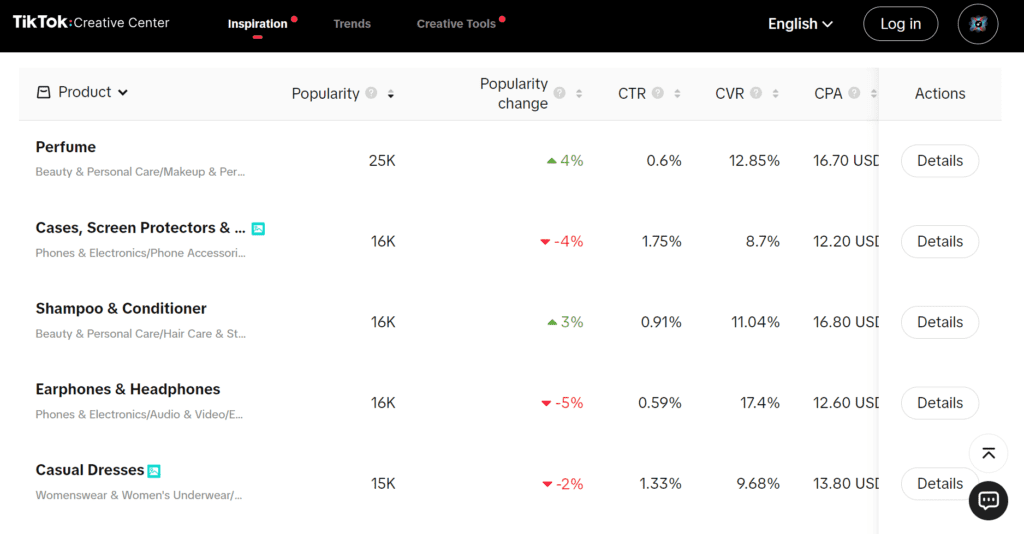Open the English language dropdown
Image resolution: width=1024 pixels, height=534 pixels.
pos(800,24)
